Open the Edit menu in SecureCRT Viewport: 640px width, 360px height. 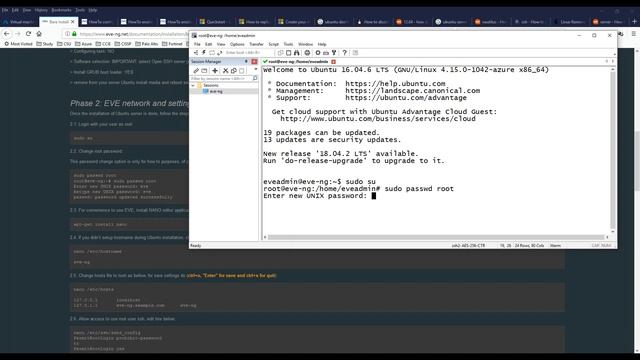209,44
